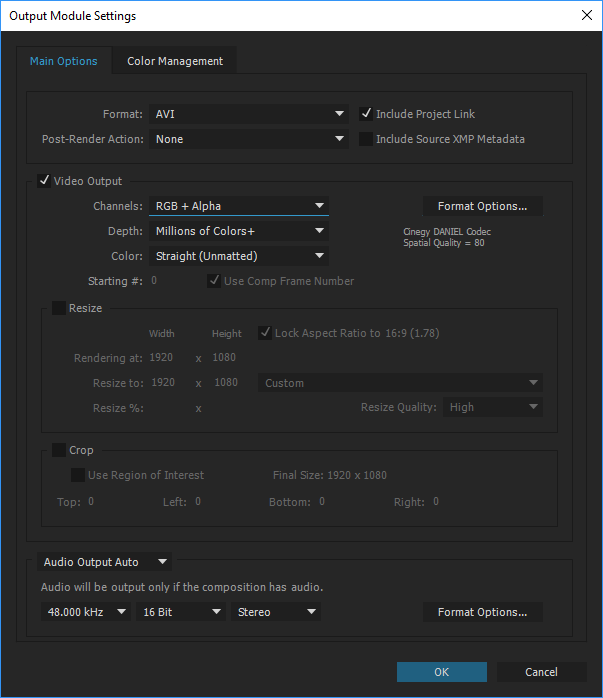Toggle the Video Output checkbox
The height and width of the screenshot is (698, 603).
[x=44, y=181]
